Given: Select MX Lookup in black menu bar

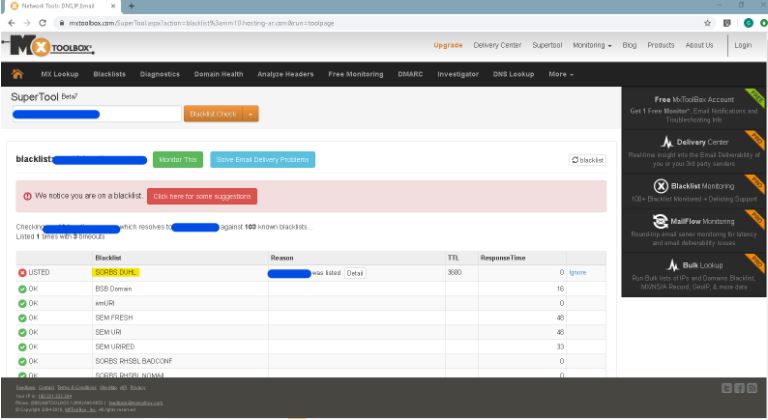Looking at the screenshot, I should tap(60, 74).
